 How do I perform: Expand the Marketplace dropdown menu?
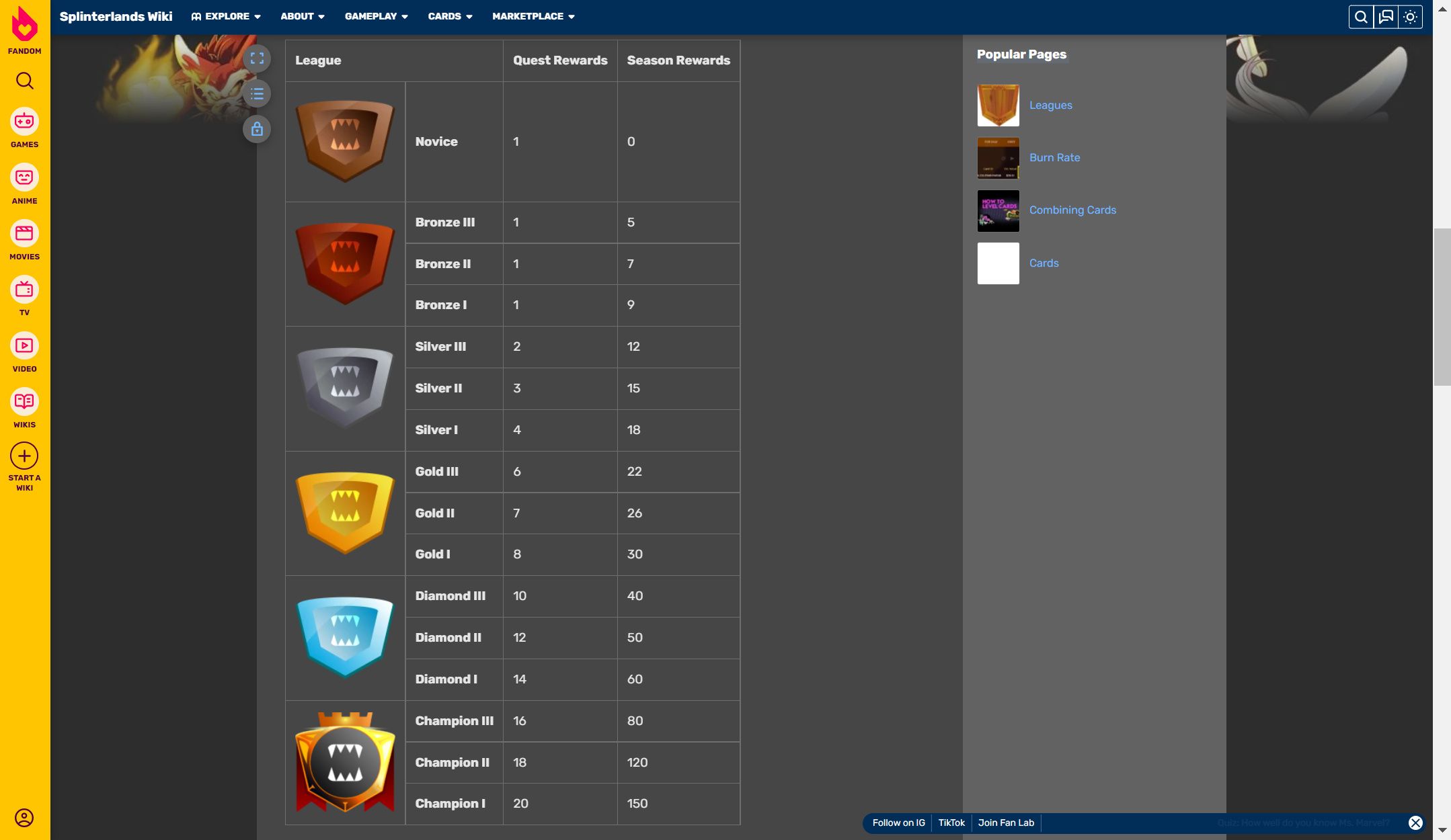534,16
